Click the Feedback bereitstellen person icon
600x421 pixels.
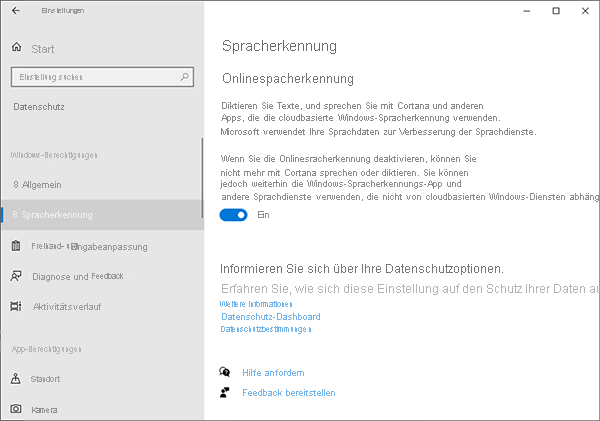(x=225, y=393)
